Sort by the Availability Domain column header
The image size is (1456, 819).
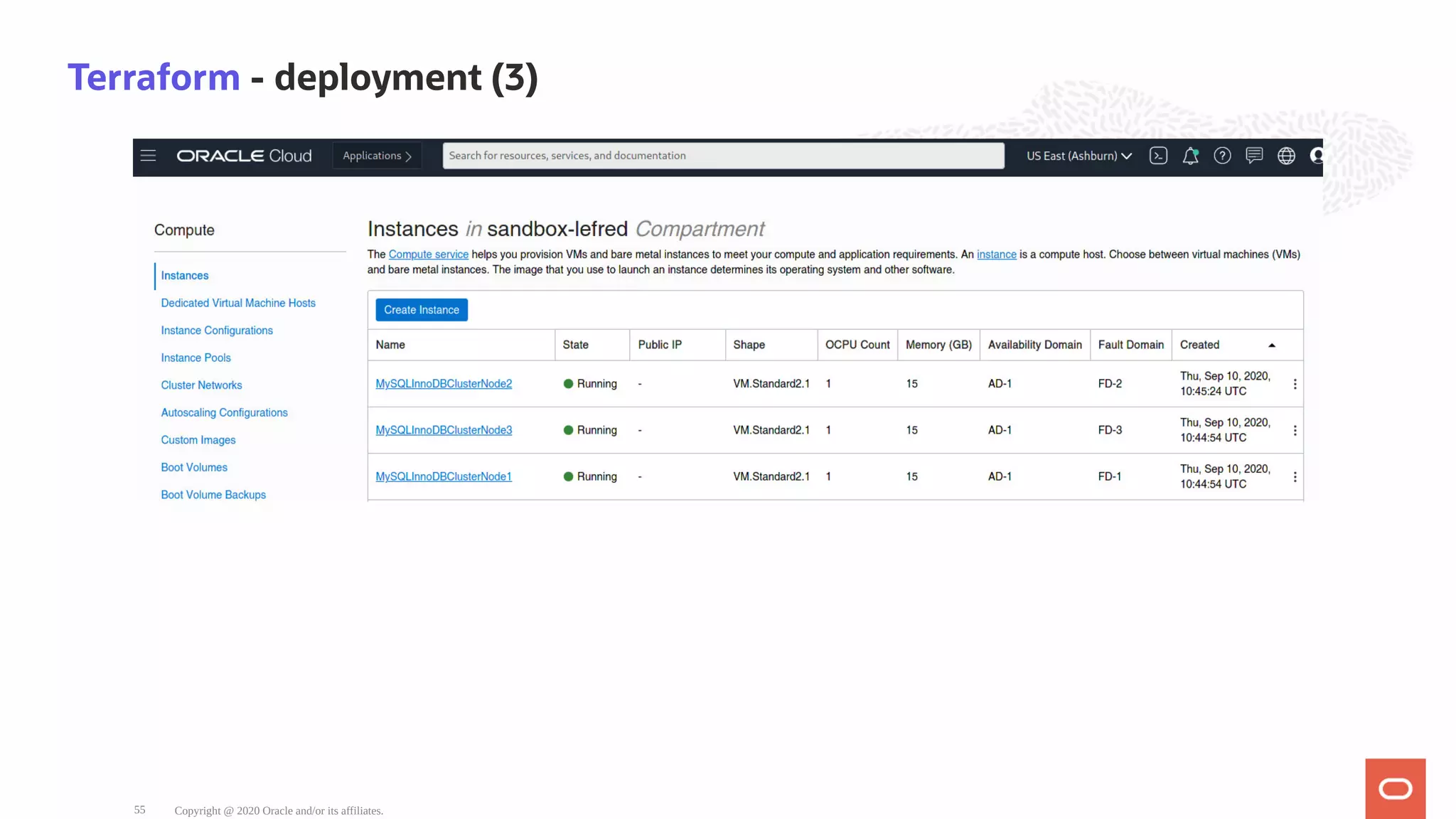1034,345
